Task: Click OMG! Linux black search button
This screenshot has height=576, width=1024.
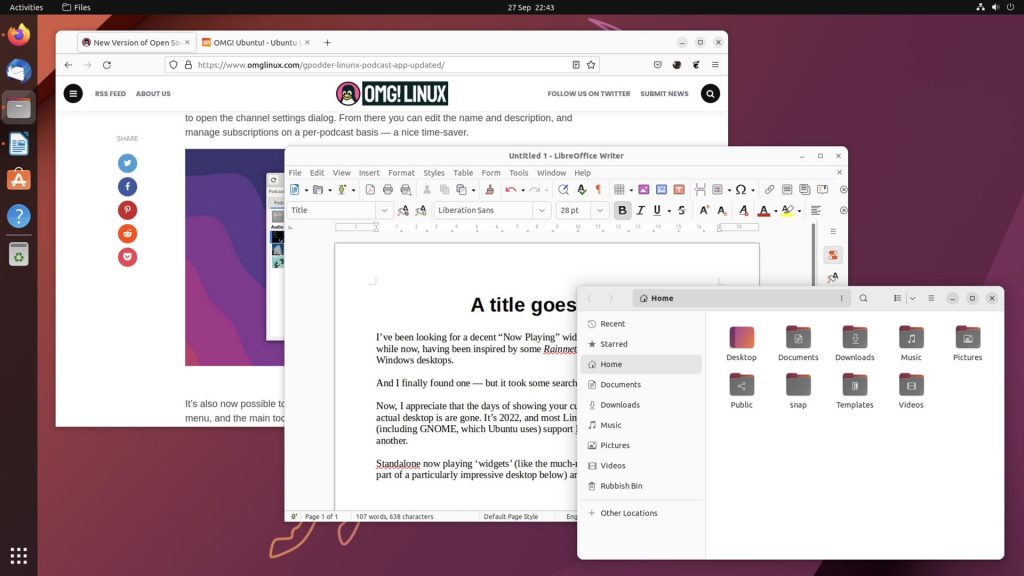Action: coord(710,93)
